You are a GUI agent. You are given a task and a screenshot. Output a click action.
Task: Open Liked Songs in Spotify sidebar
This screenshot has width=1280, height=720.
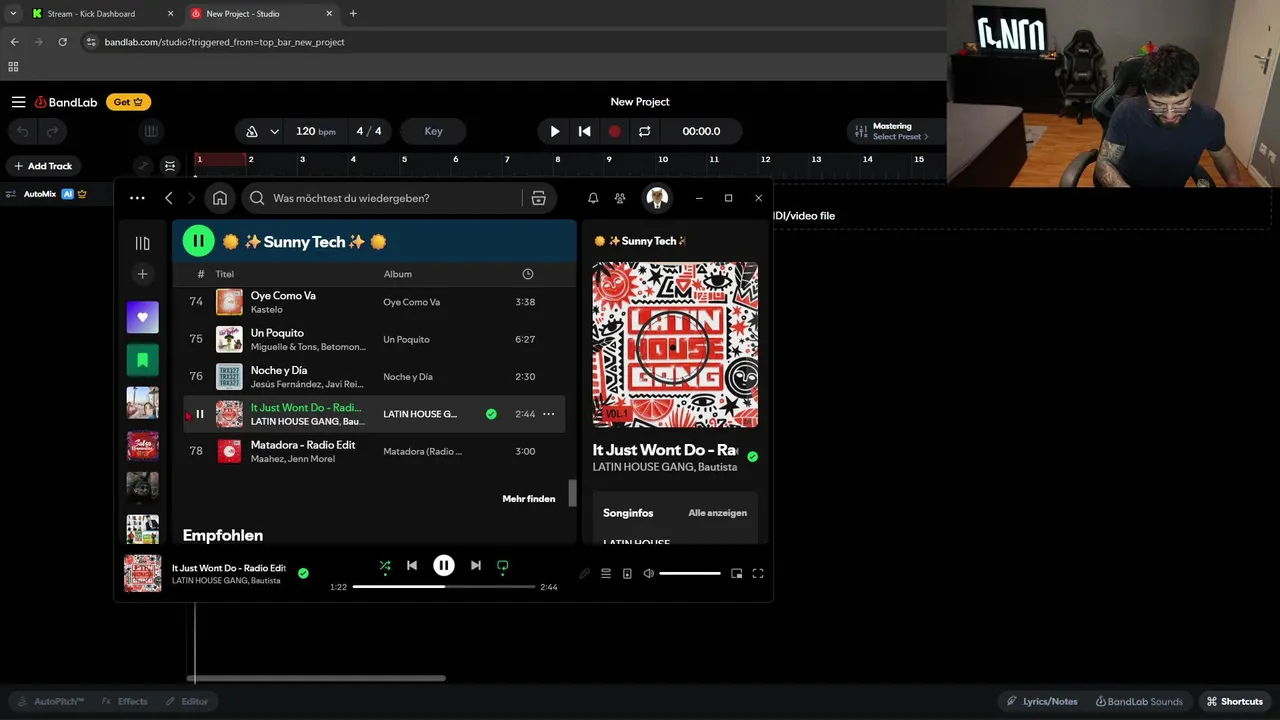coord(142,317)
